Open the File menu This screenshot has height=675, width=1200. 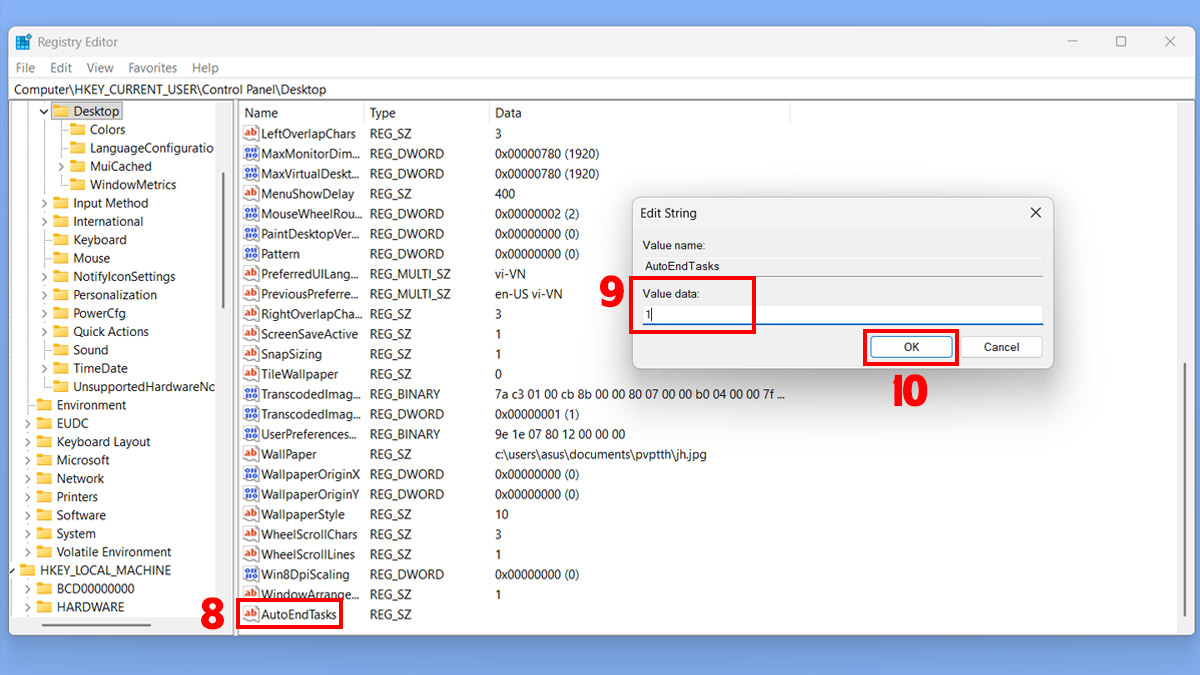(x=25, y=68)
